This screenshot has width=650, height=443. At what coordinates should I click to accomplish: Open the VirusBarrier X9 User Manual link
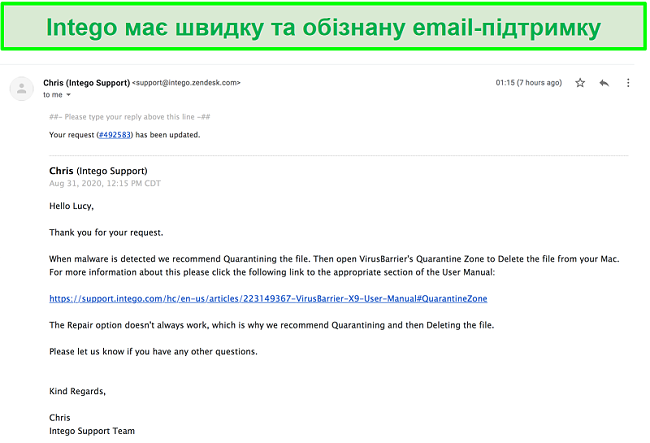268,298
